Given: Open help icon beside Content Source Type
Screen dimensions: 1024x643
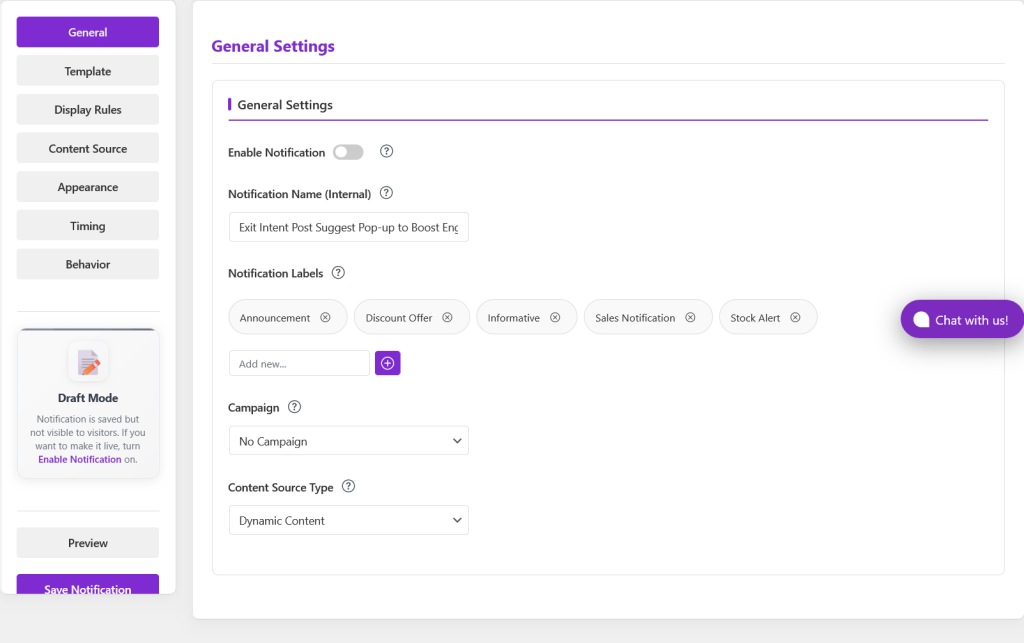Looking at the screenshot, I should [349, 486].
